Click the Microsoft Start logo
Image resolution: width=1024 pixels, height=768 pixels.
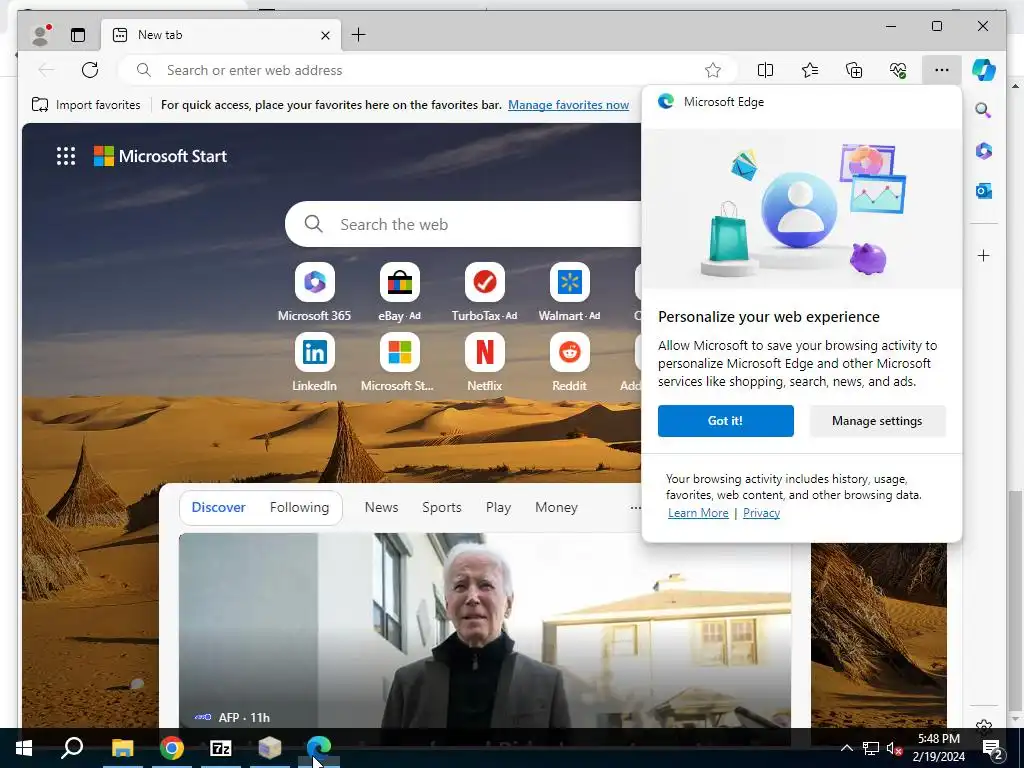(x=161, y=156)
